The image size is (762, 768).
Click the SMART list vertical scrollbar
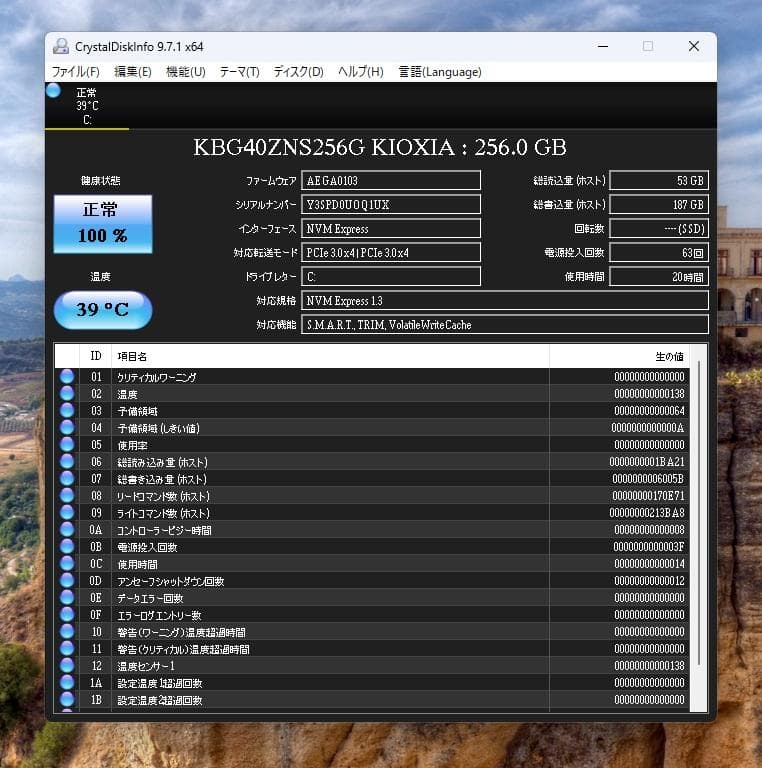coord(698,513)
